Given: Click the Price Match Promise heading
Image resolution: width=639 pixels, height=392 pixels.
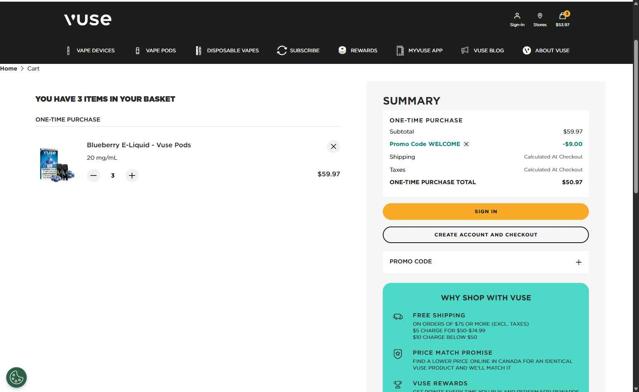Looking at the screenshot, I should click(x=452, y=352).
